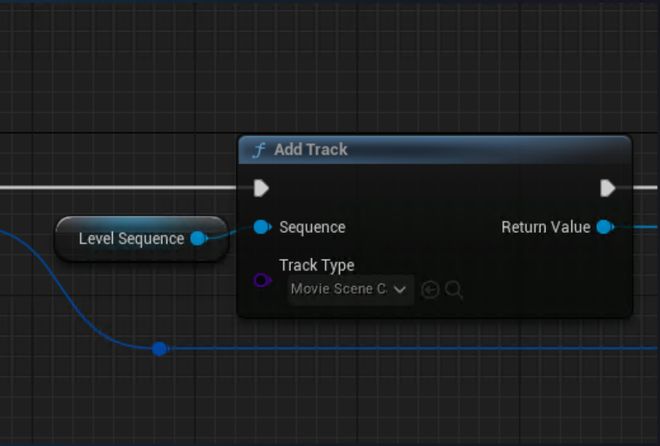Select the Return Value output pin

click(604, 227)
